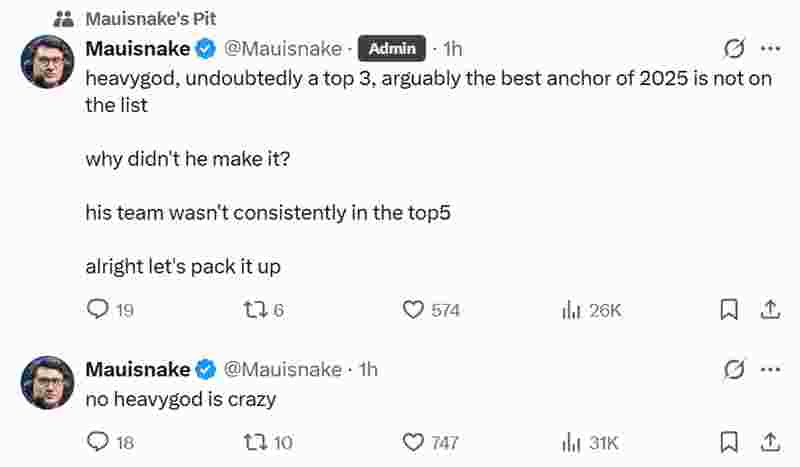View analytics for the 26K views post
Viewport: 800px width, 467px height.
(x=572, y=310)
